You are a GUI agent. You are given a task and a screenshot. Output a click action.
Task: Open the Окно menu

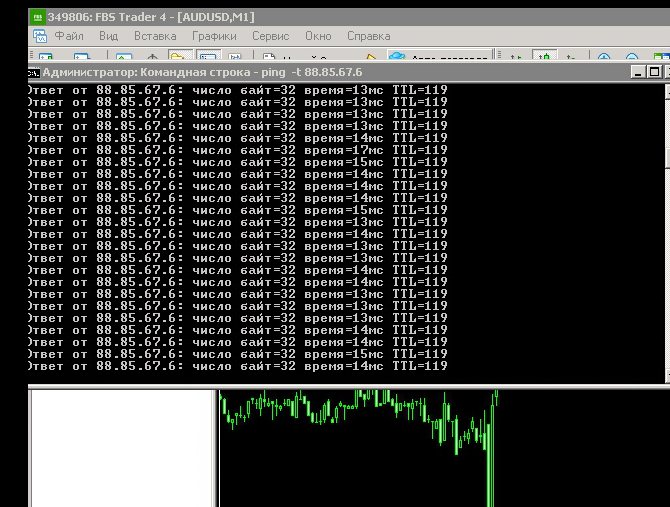point(318,36)
